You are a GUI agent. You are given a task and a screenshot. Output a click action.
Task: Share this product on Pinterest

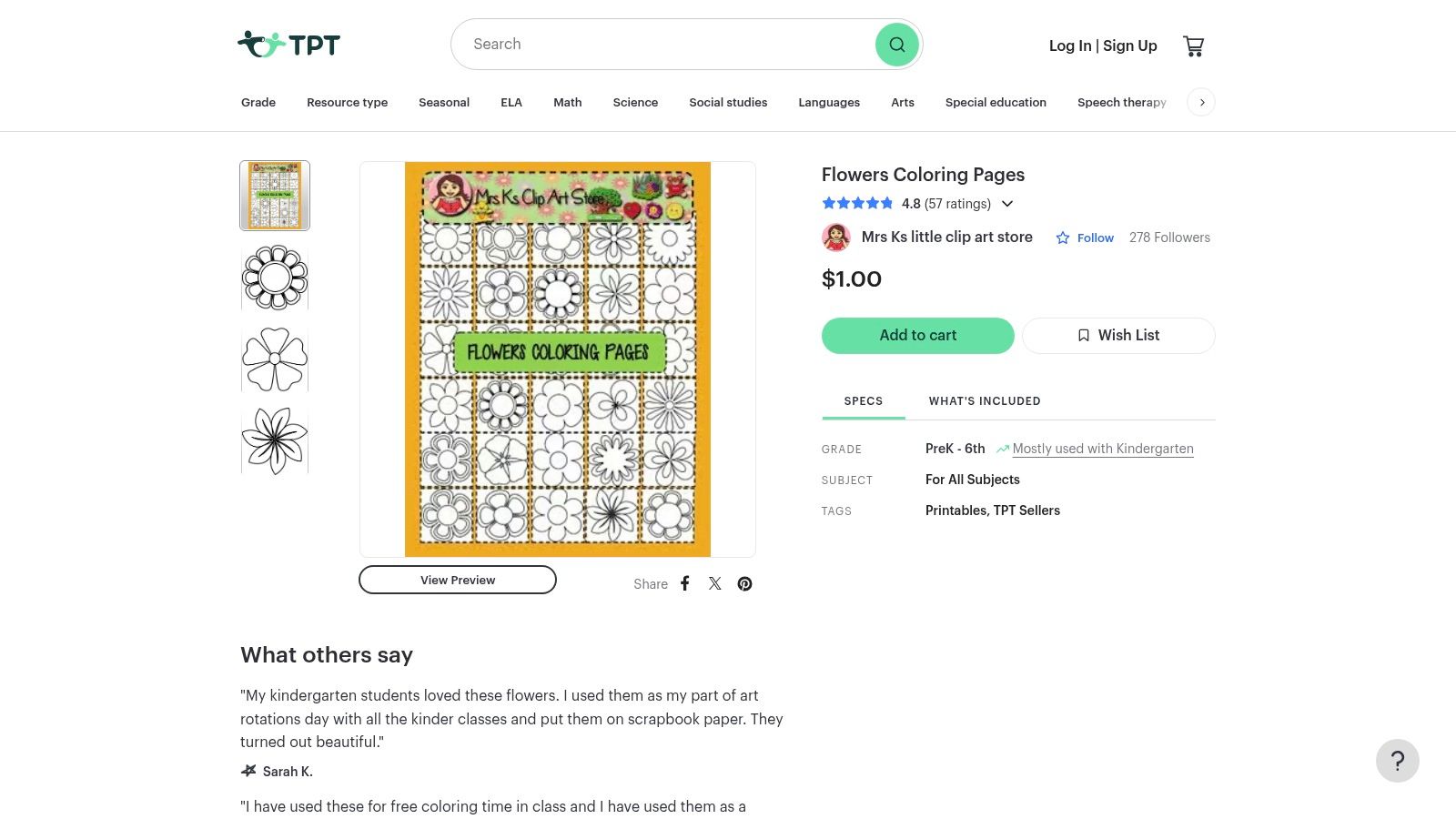pos(744,584)
